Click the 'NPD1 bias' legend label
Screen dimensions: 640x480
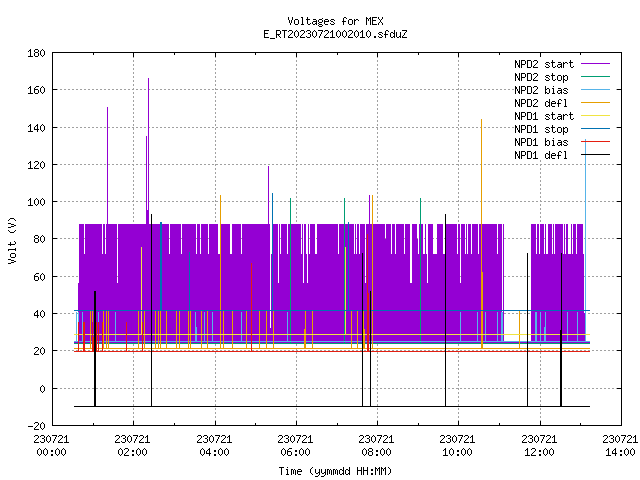541,142
